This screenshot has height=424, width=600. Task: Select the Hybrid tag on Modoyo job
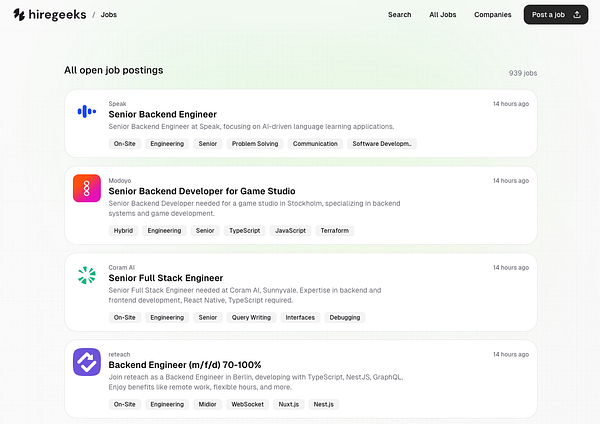[x=124, y=231]
